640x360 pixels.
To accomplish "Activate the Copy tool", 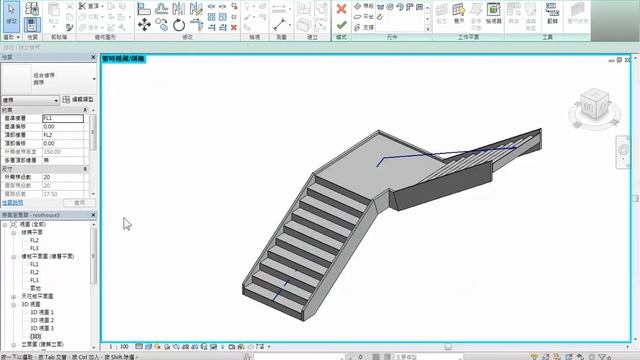I will point(162,25).
